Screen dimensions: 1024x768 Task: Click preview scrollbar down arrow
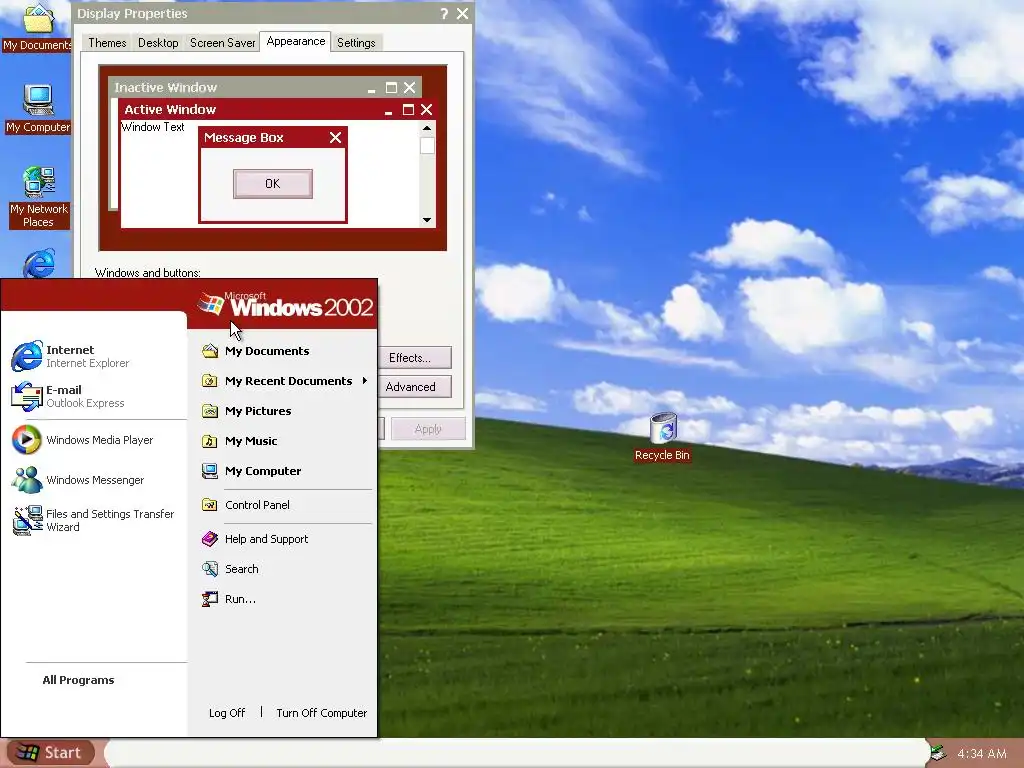point(427,220)
